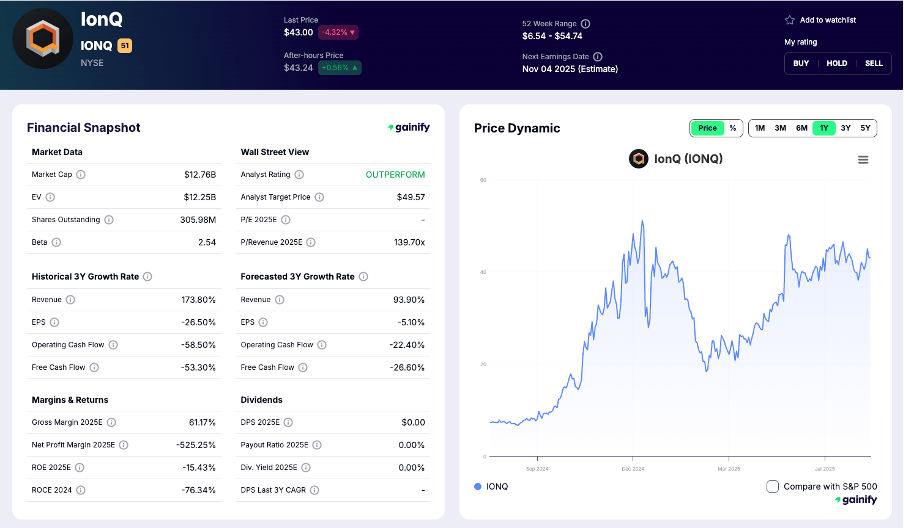
Task: Click the OUTPERFORM analyst rating value
Action: 396,175
